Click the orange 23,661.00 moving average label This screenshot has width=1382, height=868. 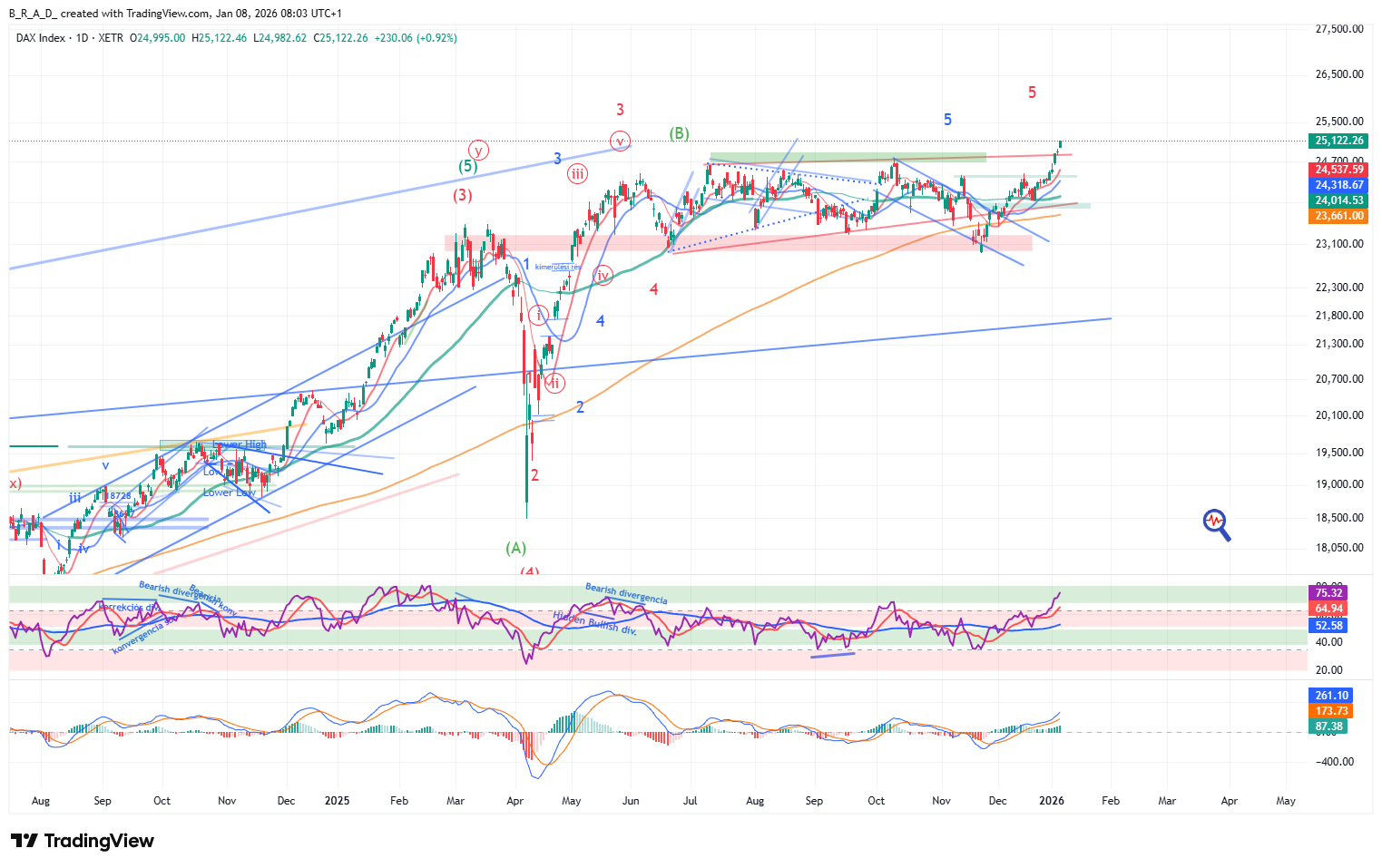coord(1338,216)
